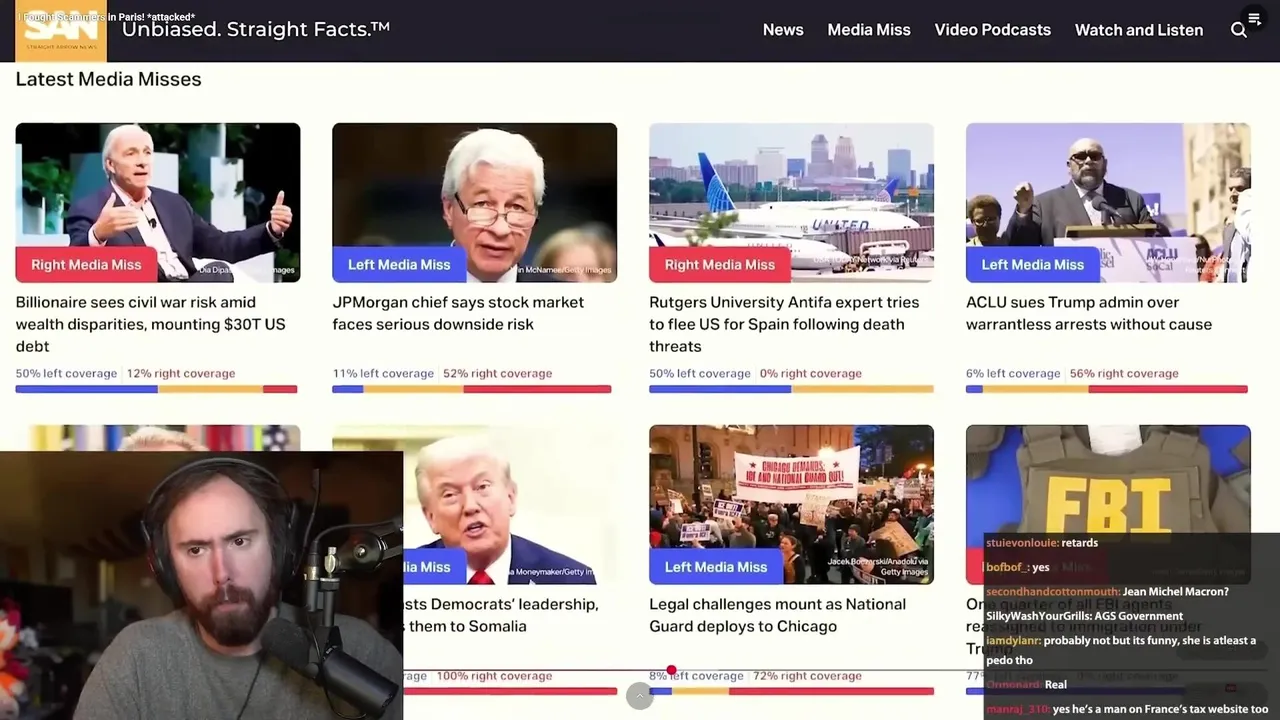
Task: Open the ACLU podium thumbnail image
Action: (x=1108, y=202)
